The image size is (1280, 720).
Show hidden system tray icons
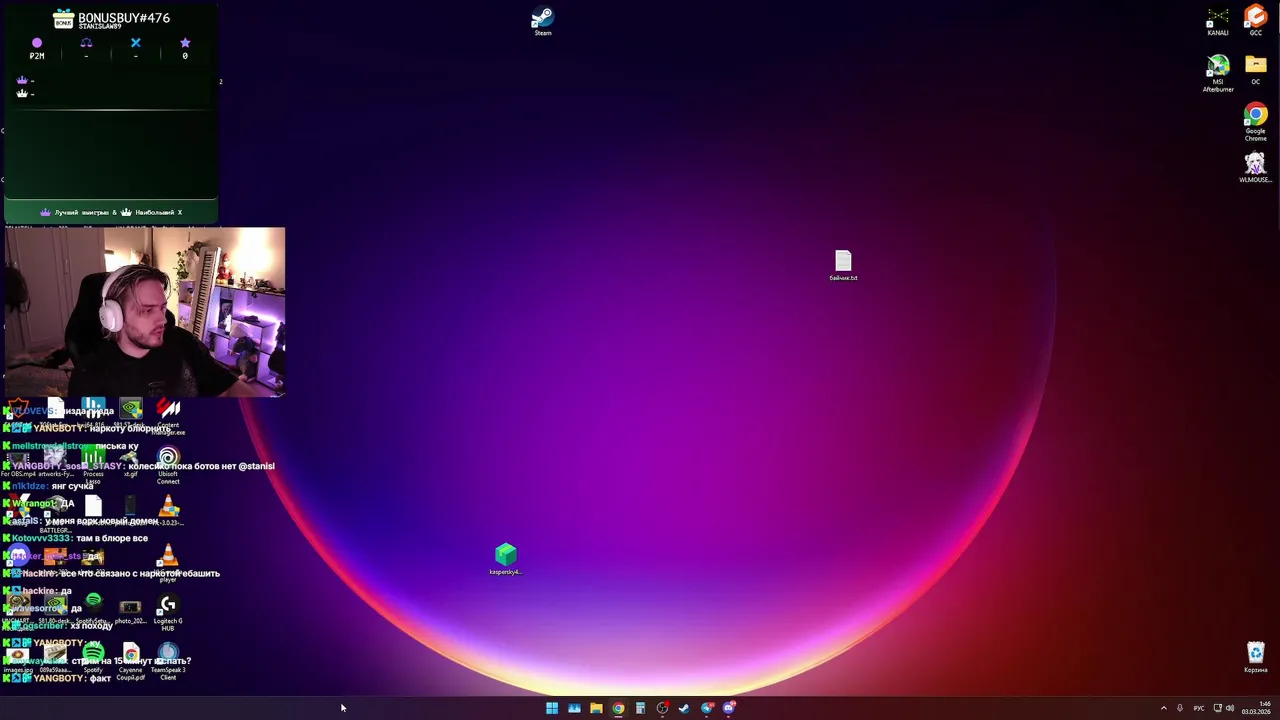1163,708
